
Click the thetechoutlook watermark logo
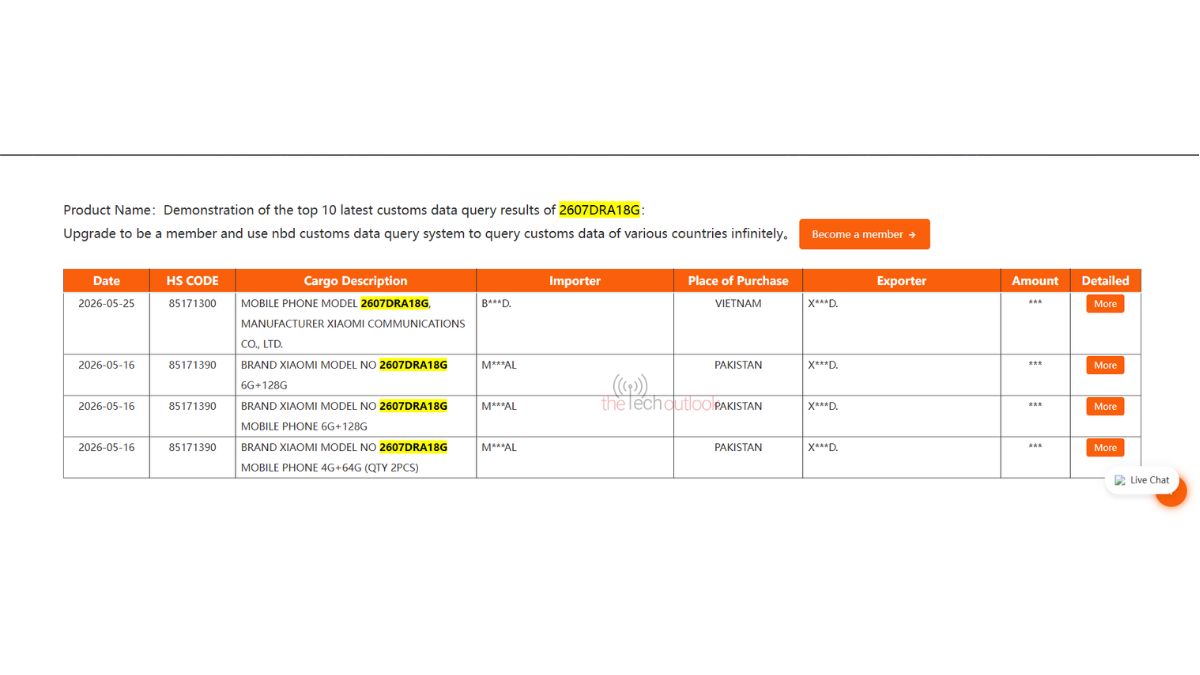(657, 394)
